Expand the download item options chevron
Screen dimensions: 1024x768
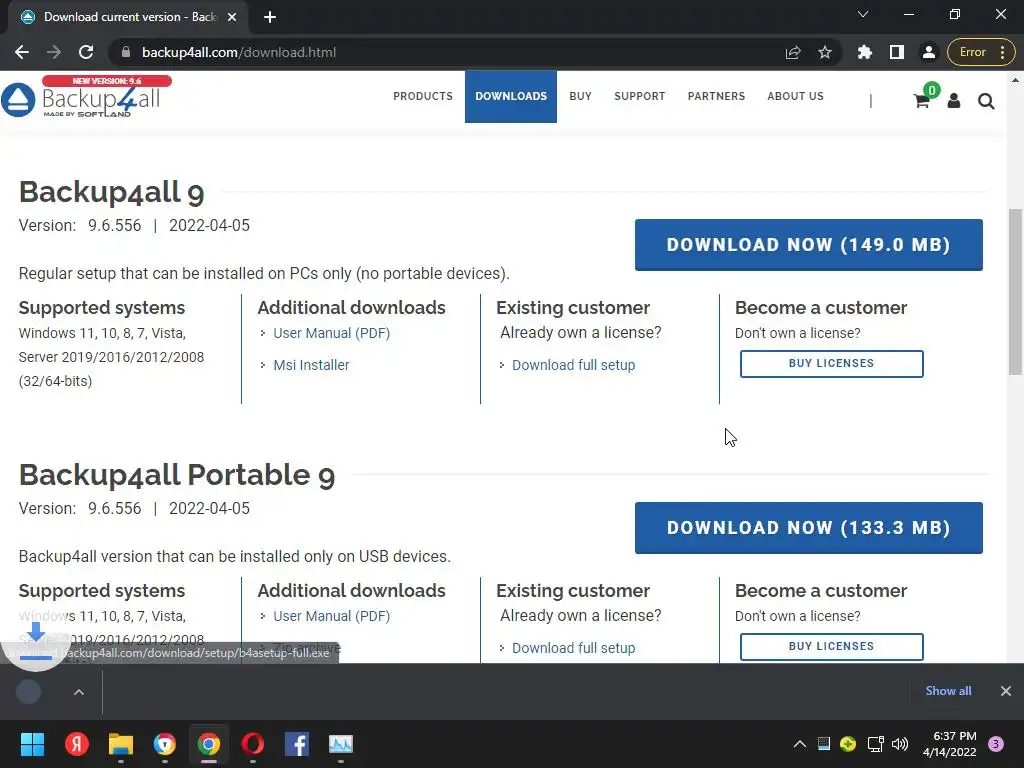pyautogui.click(x=78, y=692)
